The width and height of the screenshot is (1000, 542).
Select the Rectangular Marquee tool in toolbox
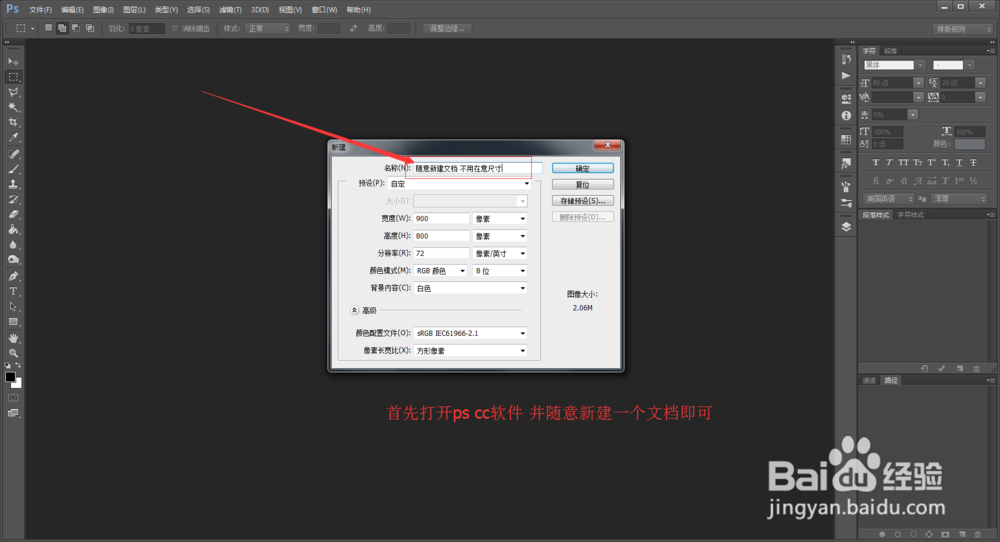(13, 77)
